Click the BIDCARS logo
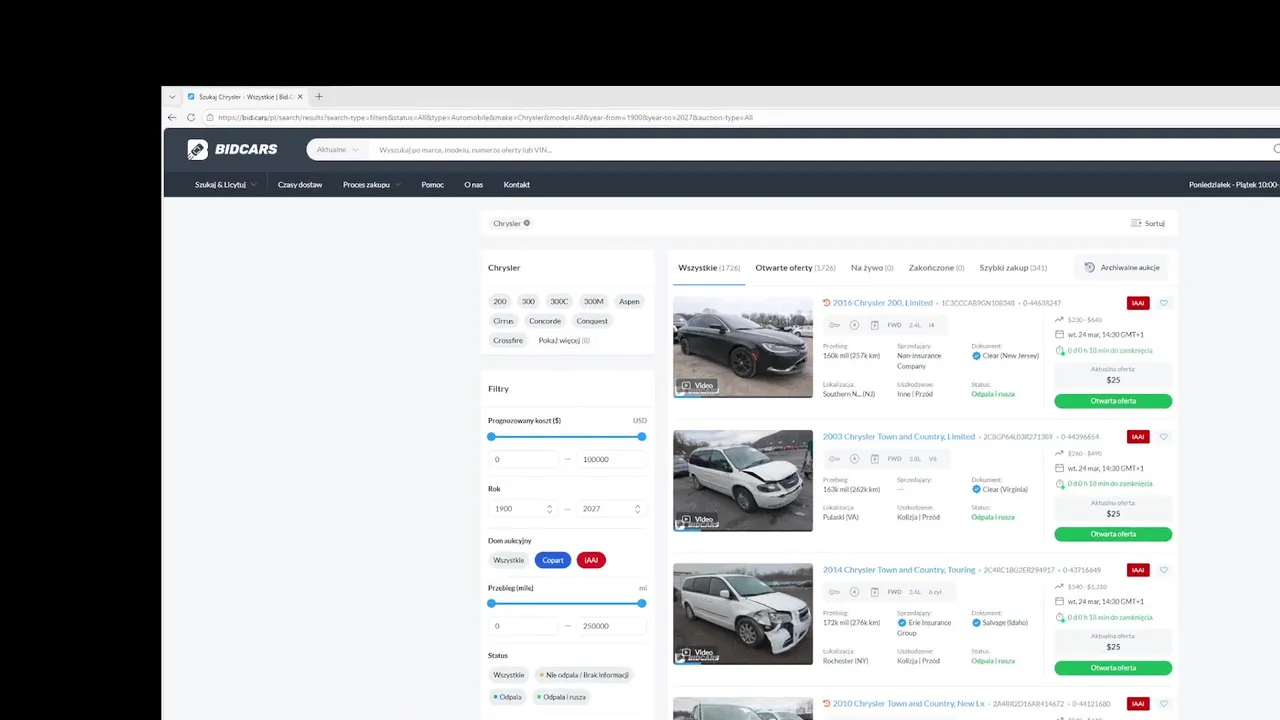 [232, 149]
